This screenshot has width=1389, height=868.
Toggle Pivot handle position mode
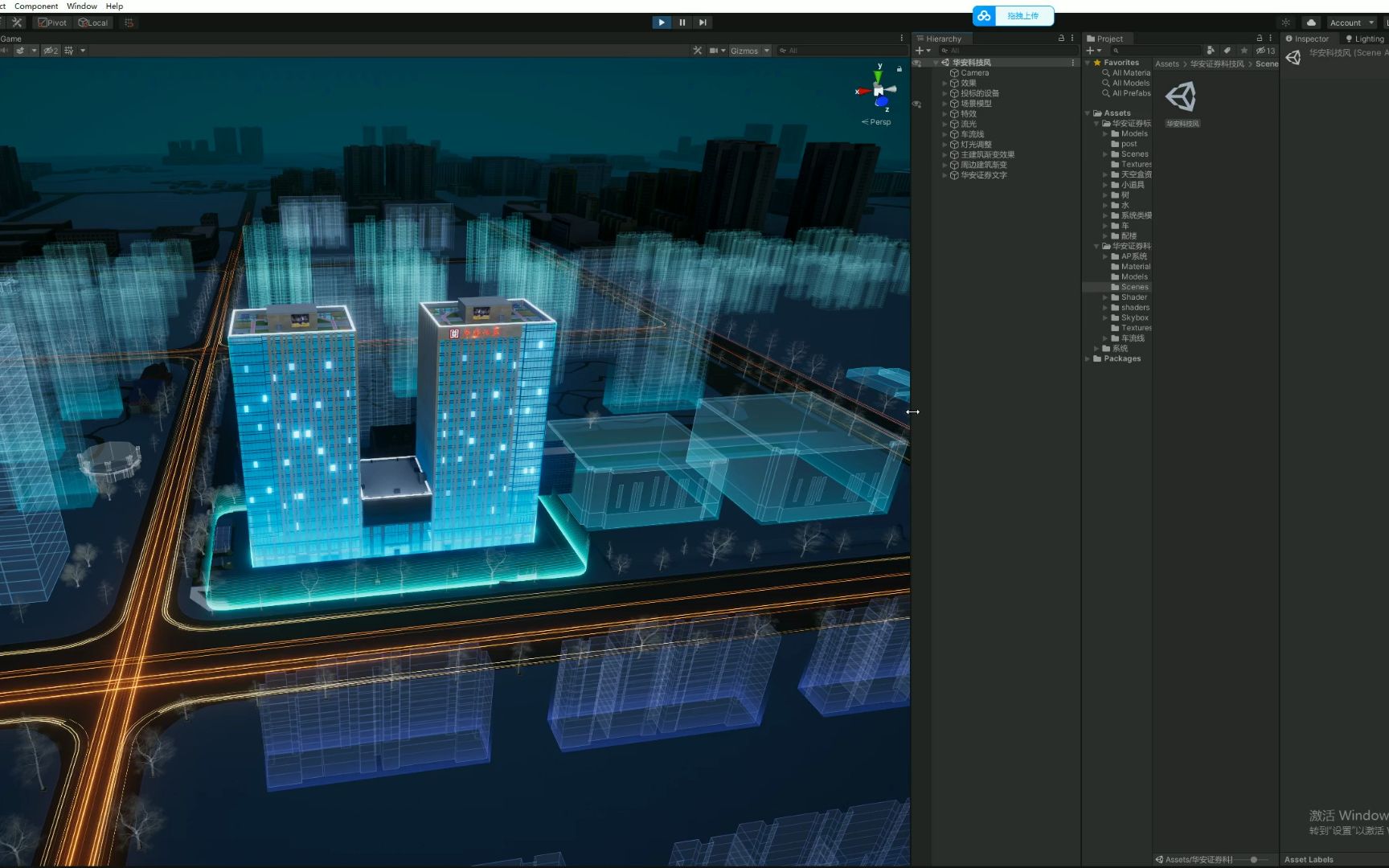coord(52,23)
